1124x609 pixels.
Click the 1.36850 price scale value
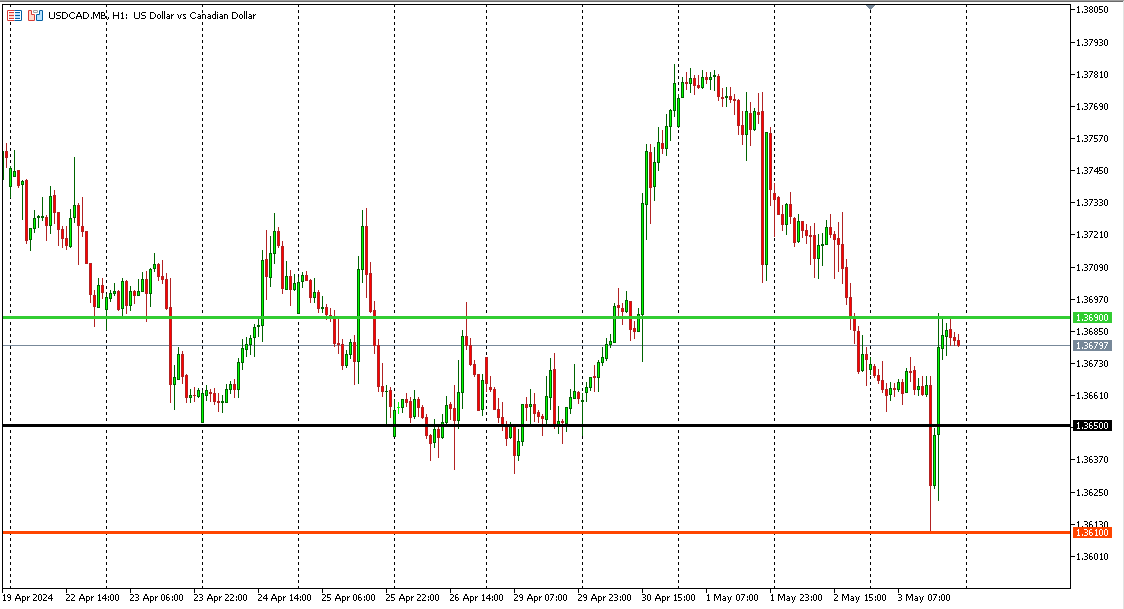(x=1092, y=332)
